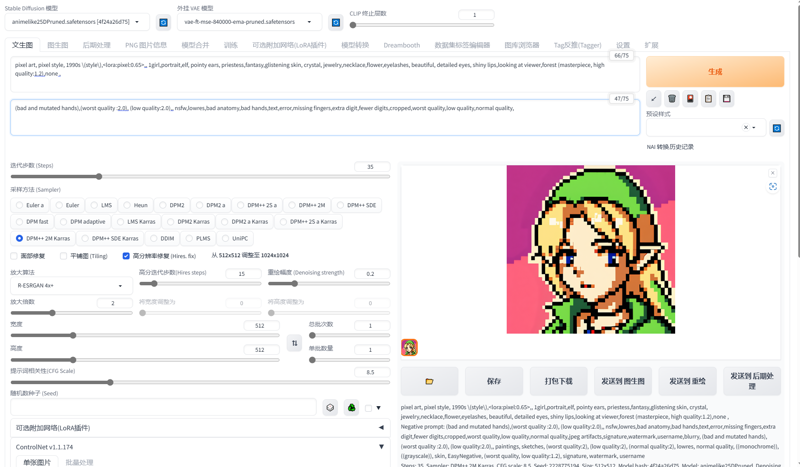Open the PNG 图片信息 tab
This screenshot has width=800, height=467.
pos(146,45)
